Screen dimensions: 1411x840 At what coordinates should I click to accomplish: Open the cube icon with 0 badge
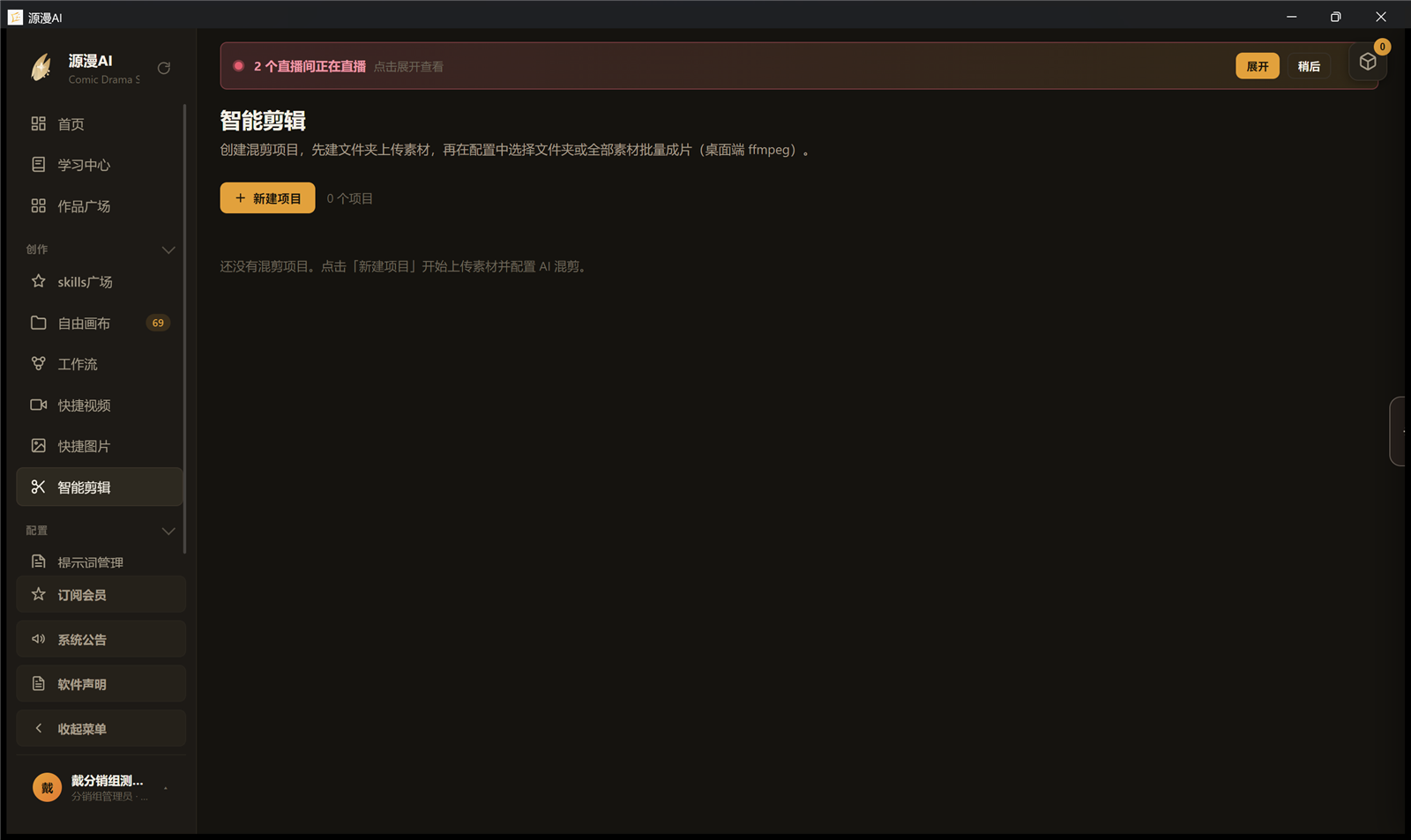click(1368, 62)
